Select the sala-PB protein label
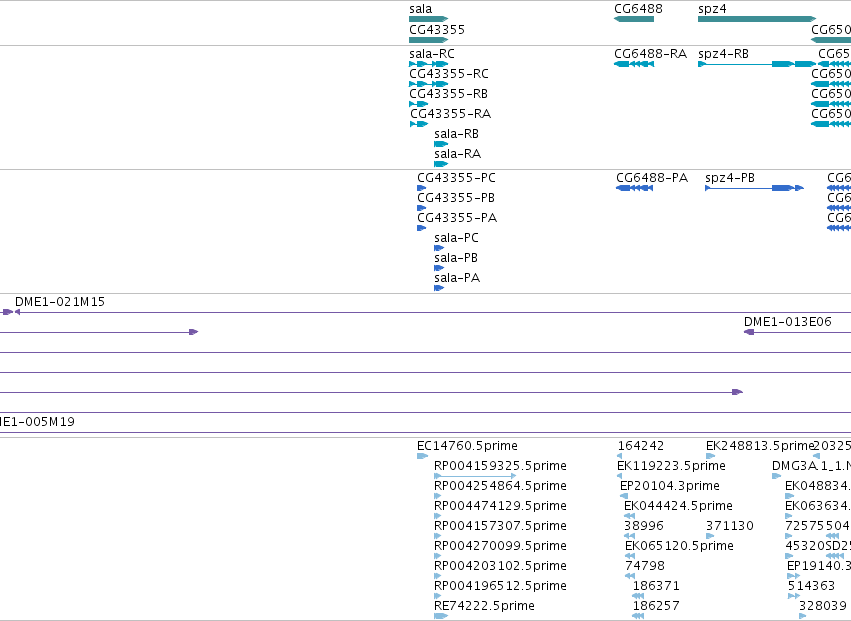Image resolution: width=851 pixels, height=621 pixels. click(x=456, y=258)
